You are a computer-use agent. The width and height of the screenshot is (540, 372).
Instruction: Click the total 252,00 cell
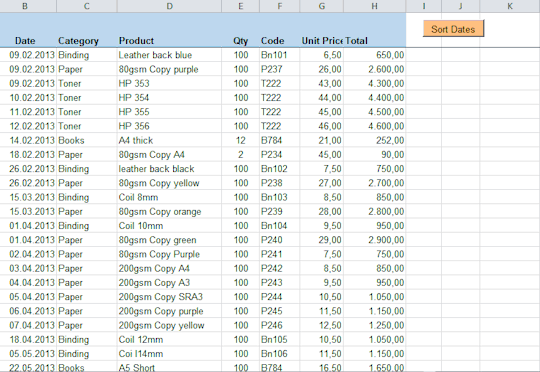(x=375, y=141)
